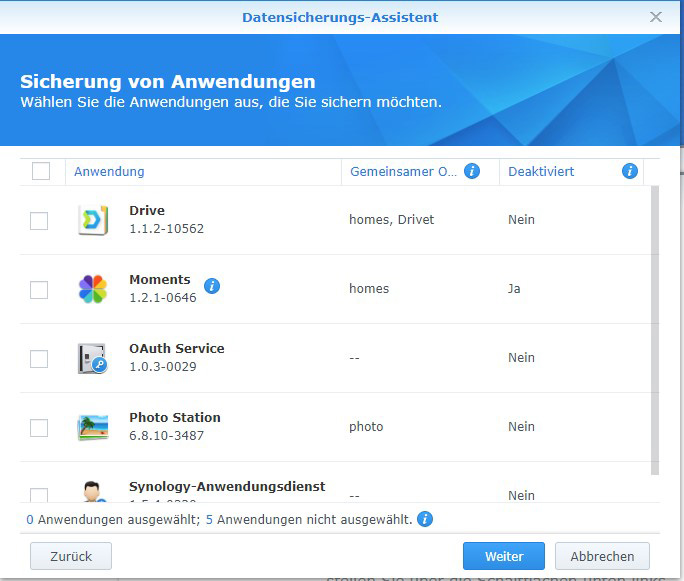The height and width of the screenshot is (581, 684).
Task: Cancel the wizard with Abbrechen
Action: [x=602, y=556]
